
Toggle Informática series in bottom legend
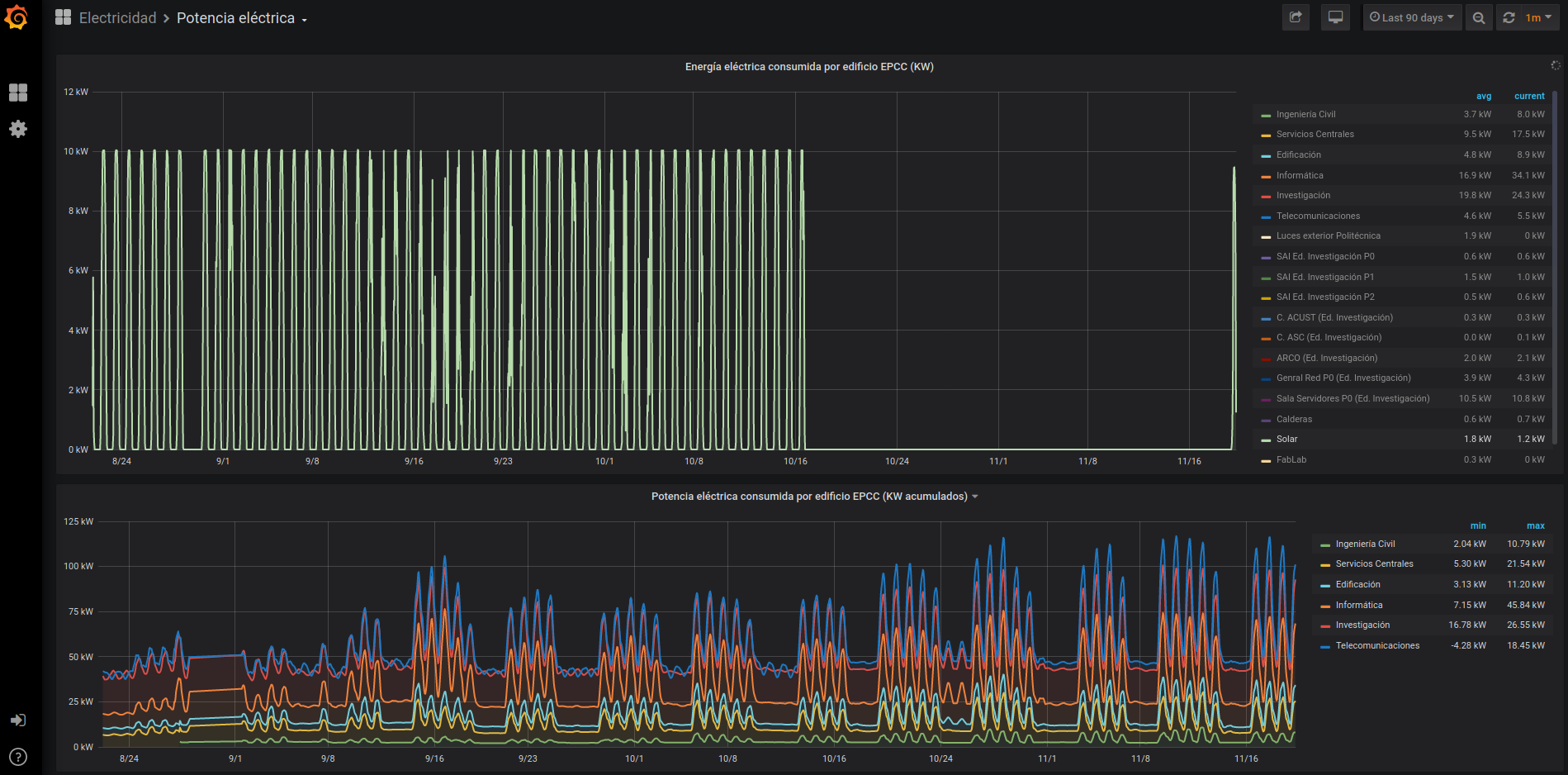point(1358,606)
